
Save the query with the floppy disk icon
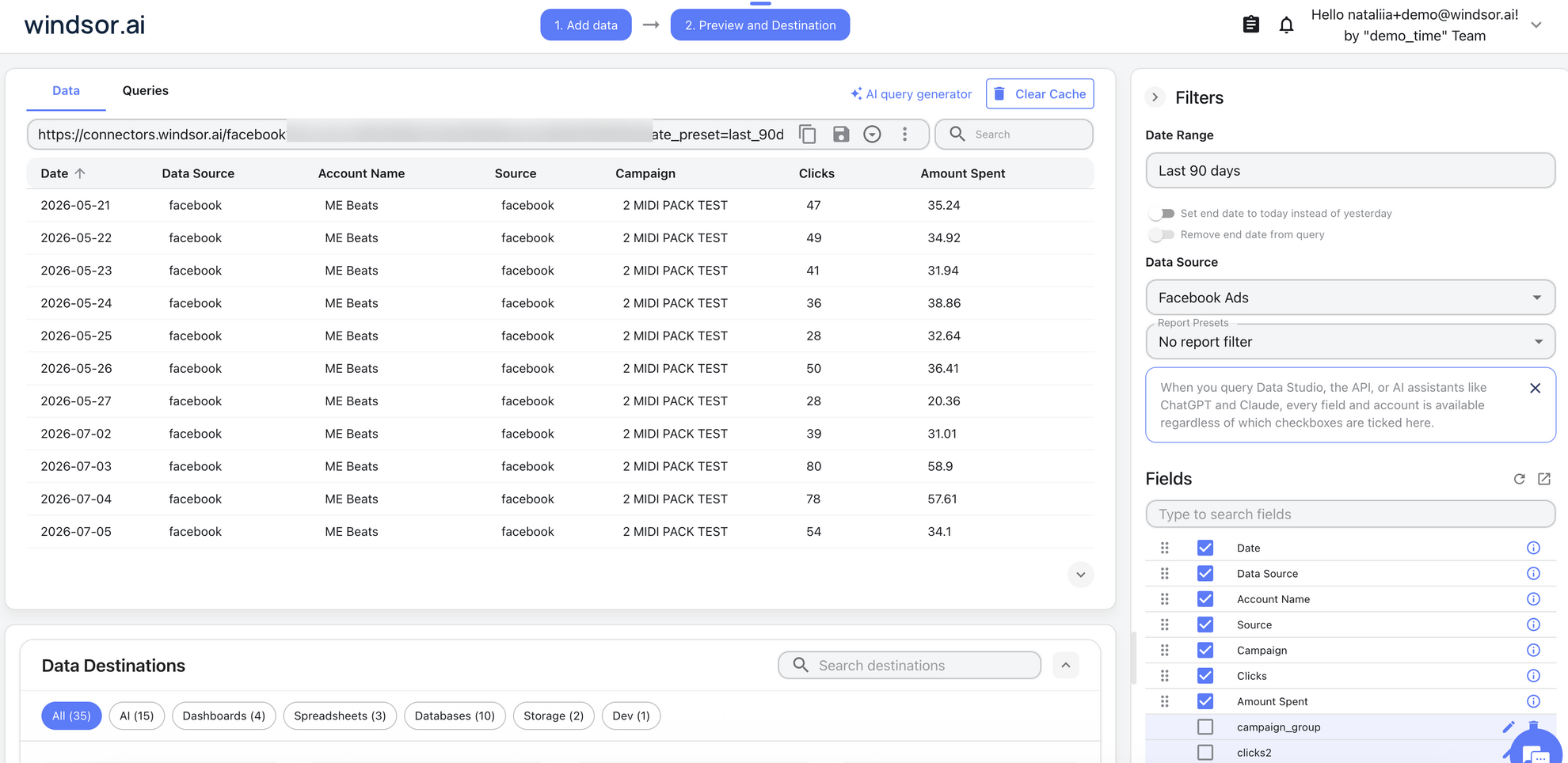pos(841,135)
